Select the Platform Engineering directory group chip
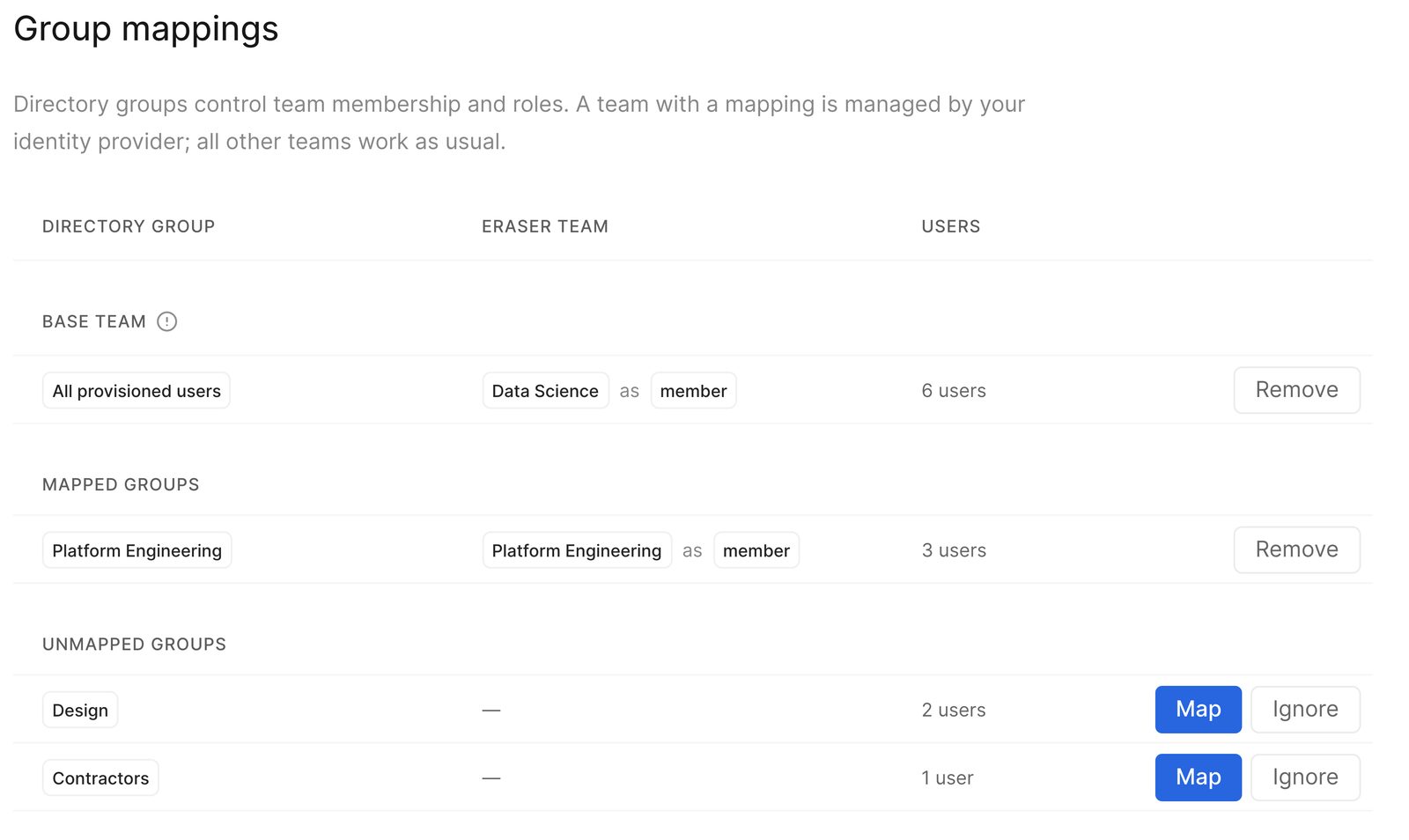Image resolution: width=1409 pixels, height=840 pixels. [136, 550]
